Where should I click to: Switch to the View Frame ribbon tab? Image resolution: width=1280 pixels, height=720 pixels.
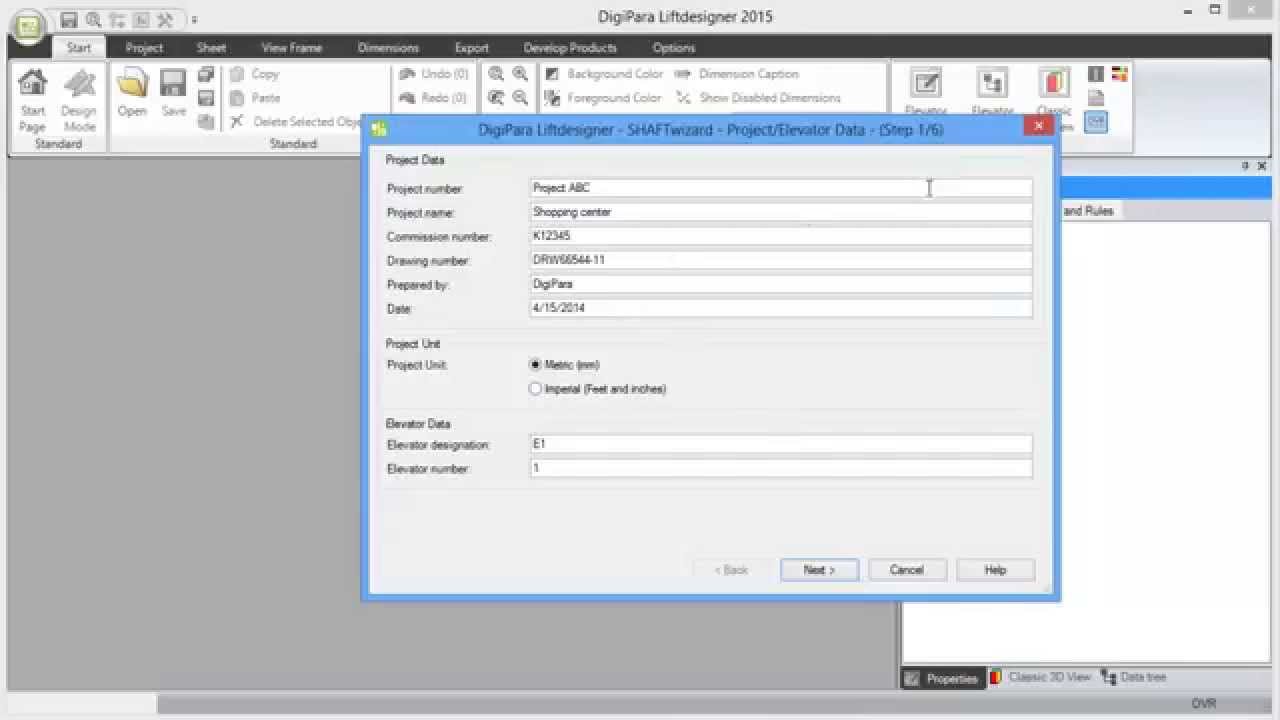292,48
